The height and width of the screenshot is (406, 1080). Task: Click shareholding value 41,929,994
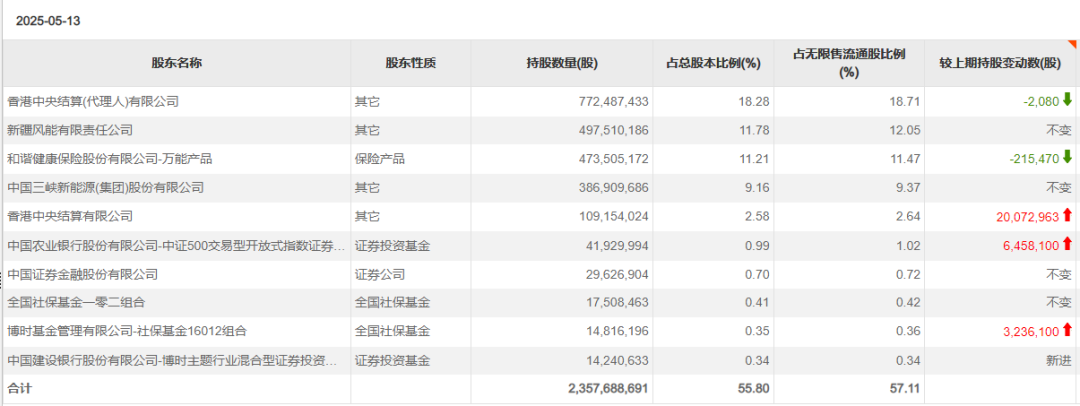[617, 245]
